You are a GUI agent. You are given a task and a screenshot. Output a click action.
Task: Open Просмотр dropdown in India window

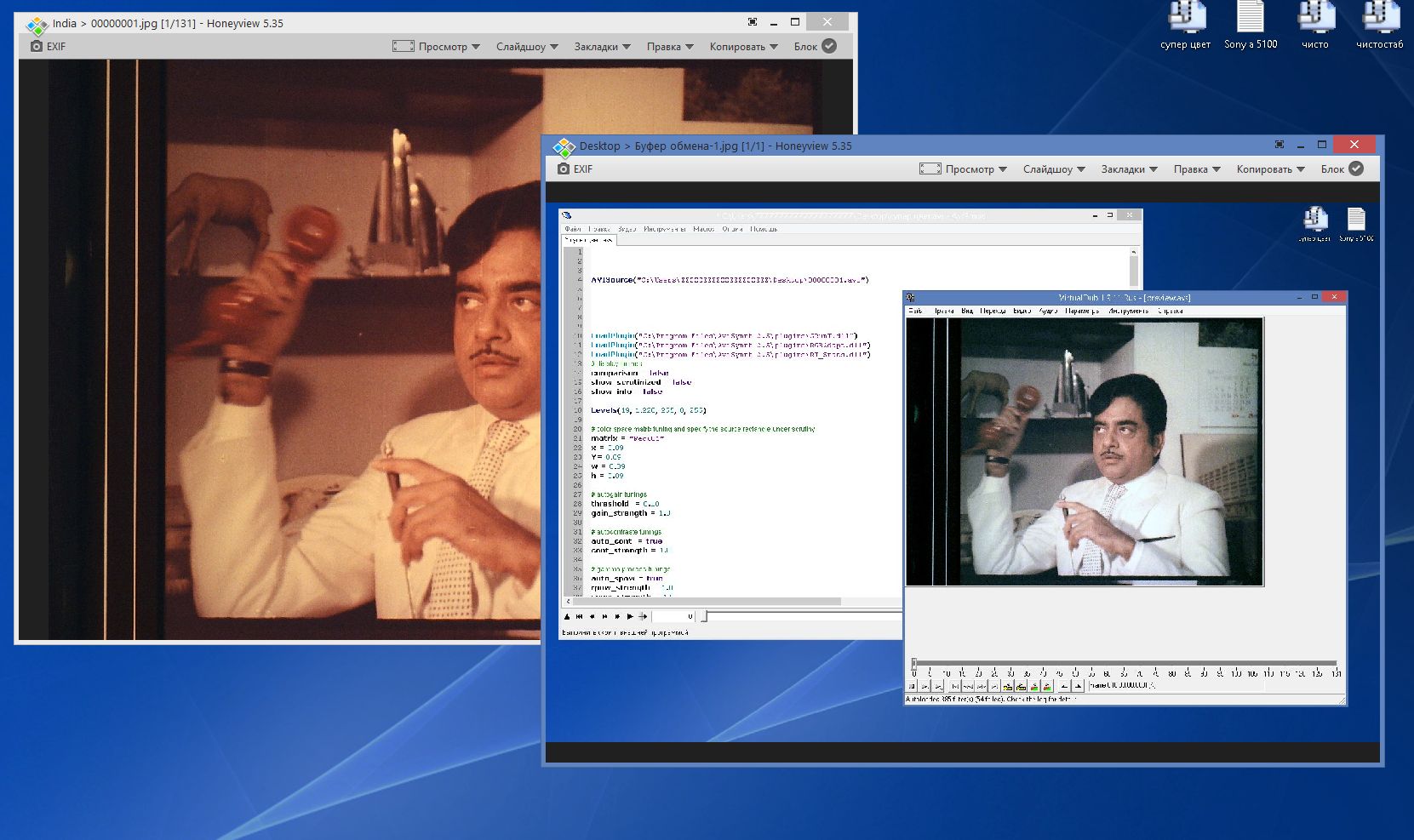[x=437, y=46]
